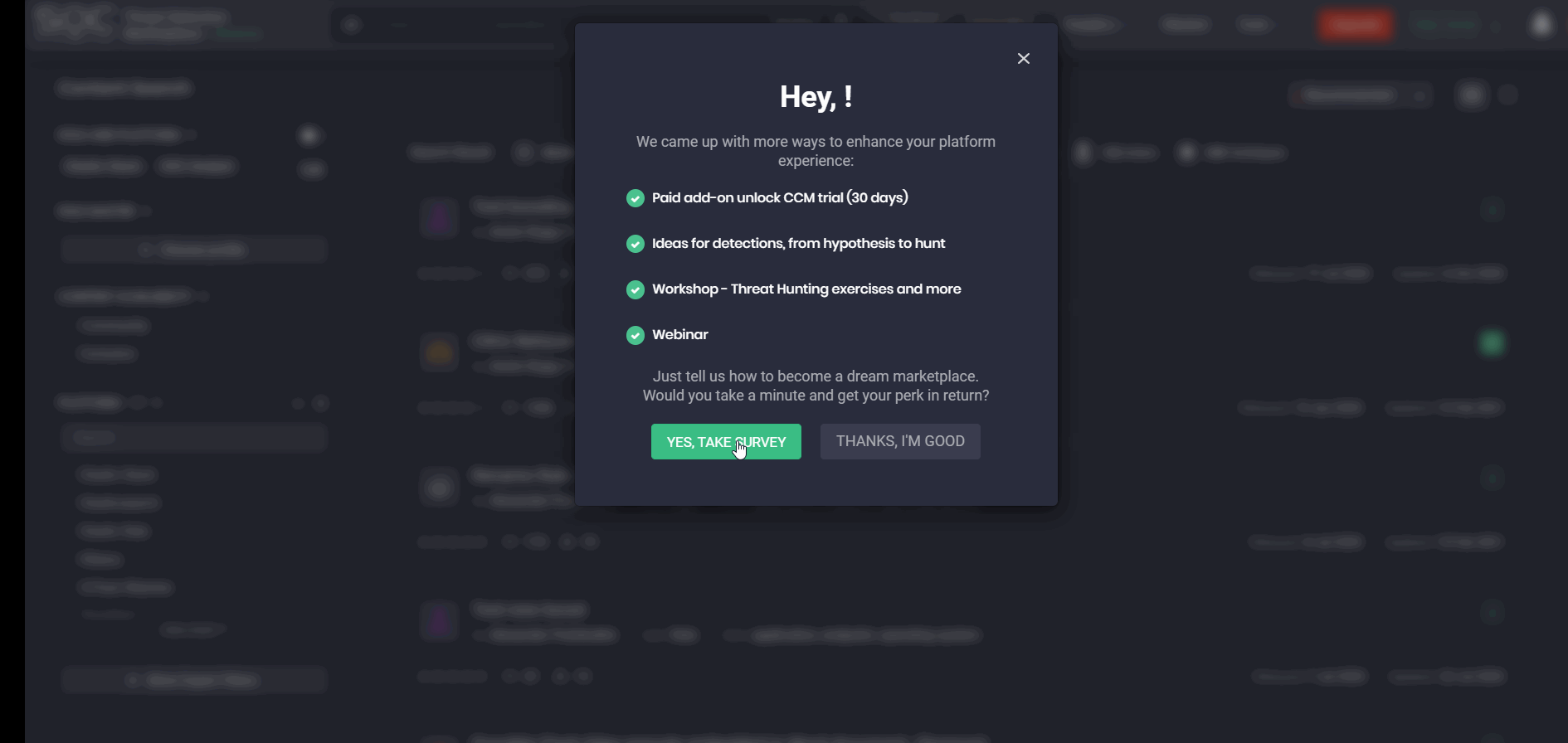Select Ideas for detections list item text
This screenshot has width=1568, height=743.
[x=798, y=244]
